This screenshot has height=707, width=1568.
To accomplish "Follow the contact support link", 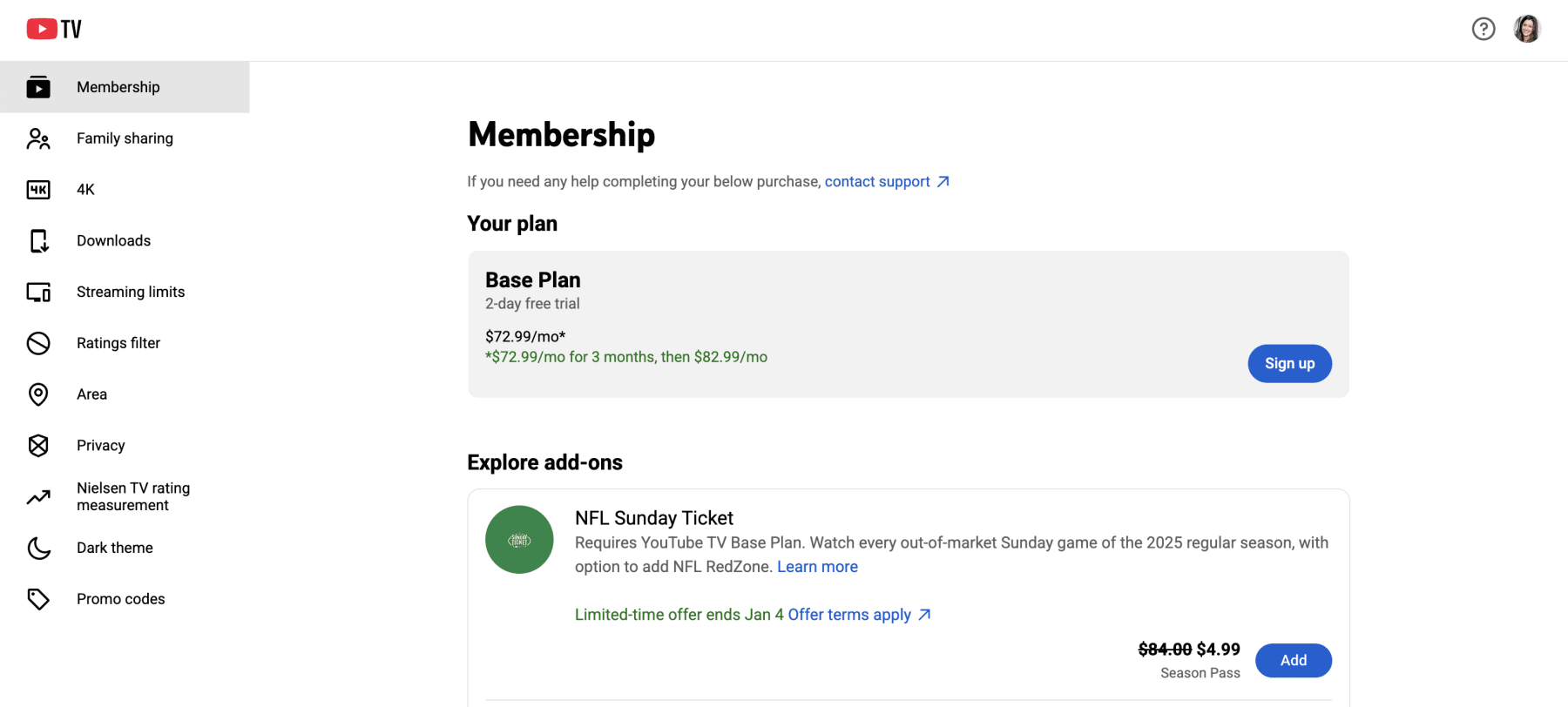I will [x=877, y=181].
